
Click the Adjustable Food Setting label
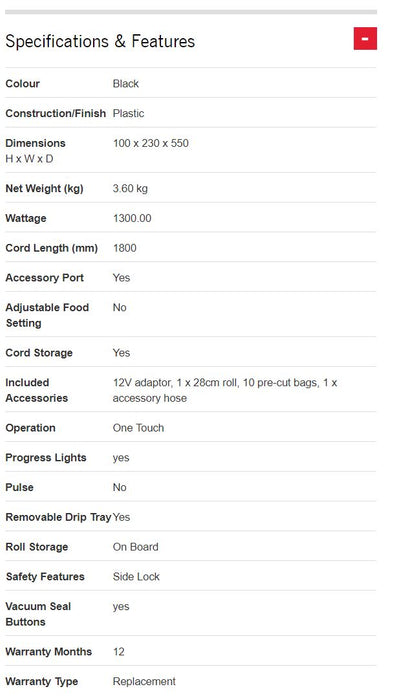pyautogui.click(x=47, y=315)
